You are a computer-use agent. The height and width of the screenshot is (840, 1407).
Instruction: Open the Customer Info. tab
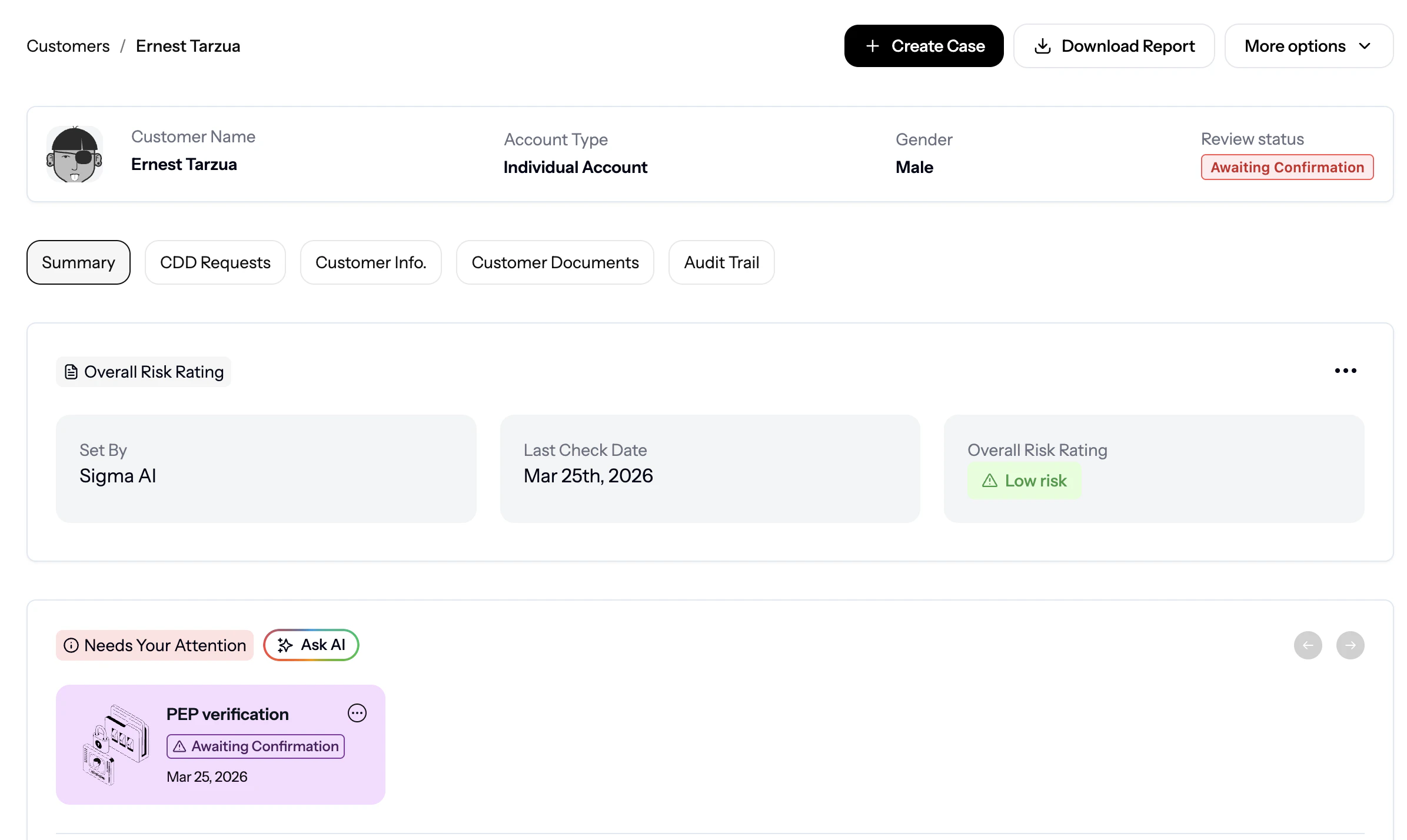point(370,262)
